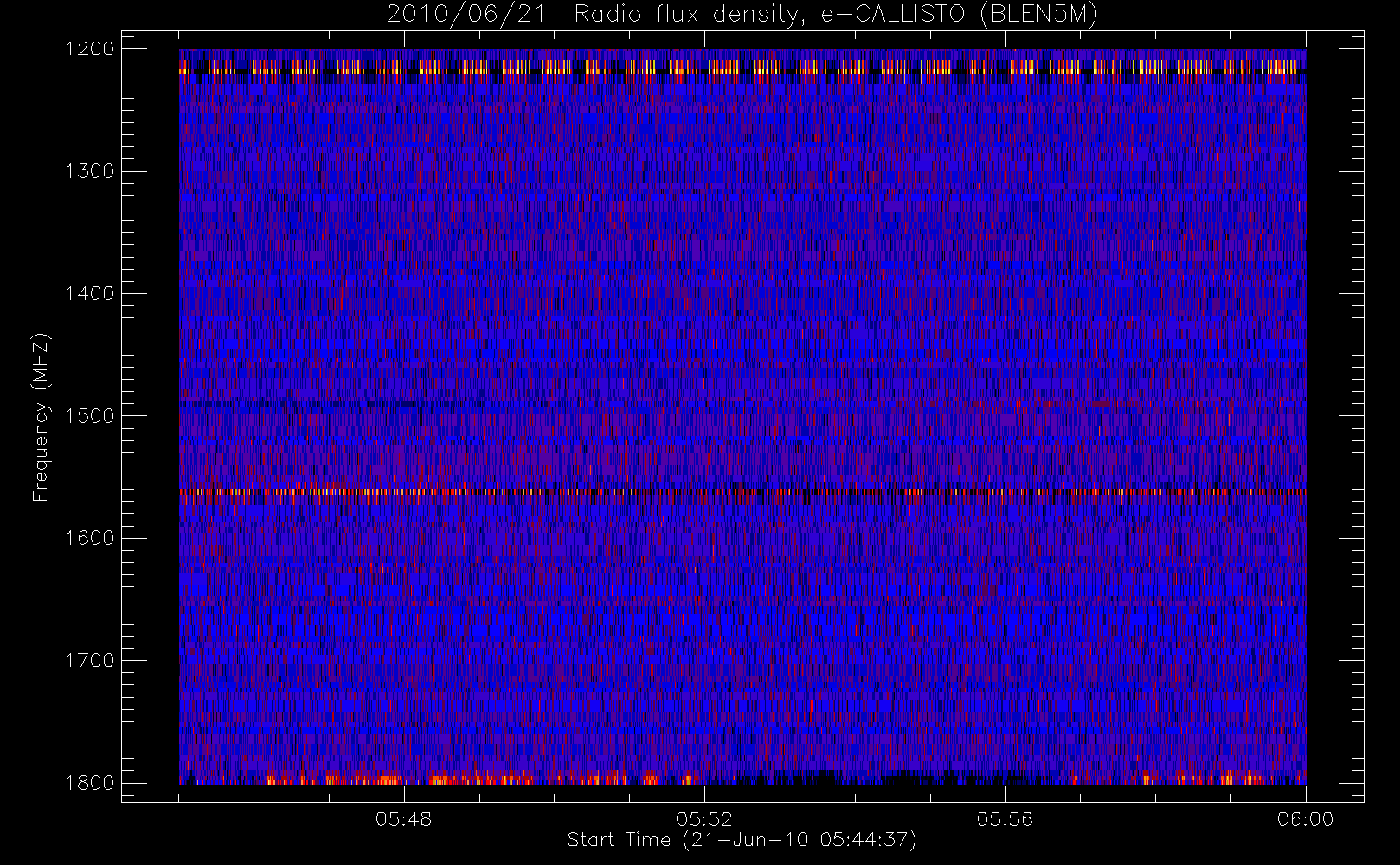Click the 06:00 time tick label
1400x865 pixels.
(x=1305, y=819)
